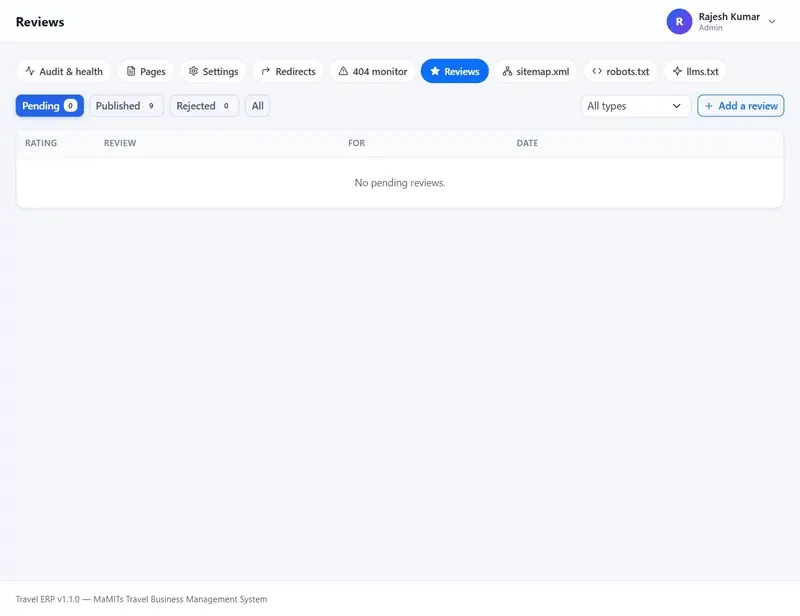This screenshot has height=616, width=800.
Task: Click the Pending count badge 0
Action: coord(70,106)
